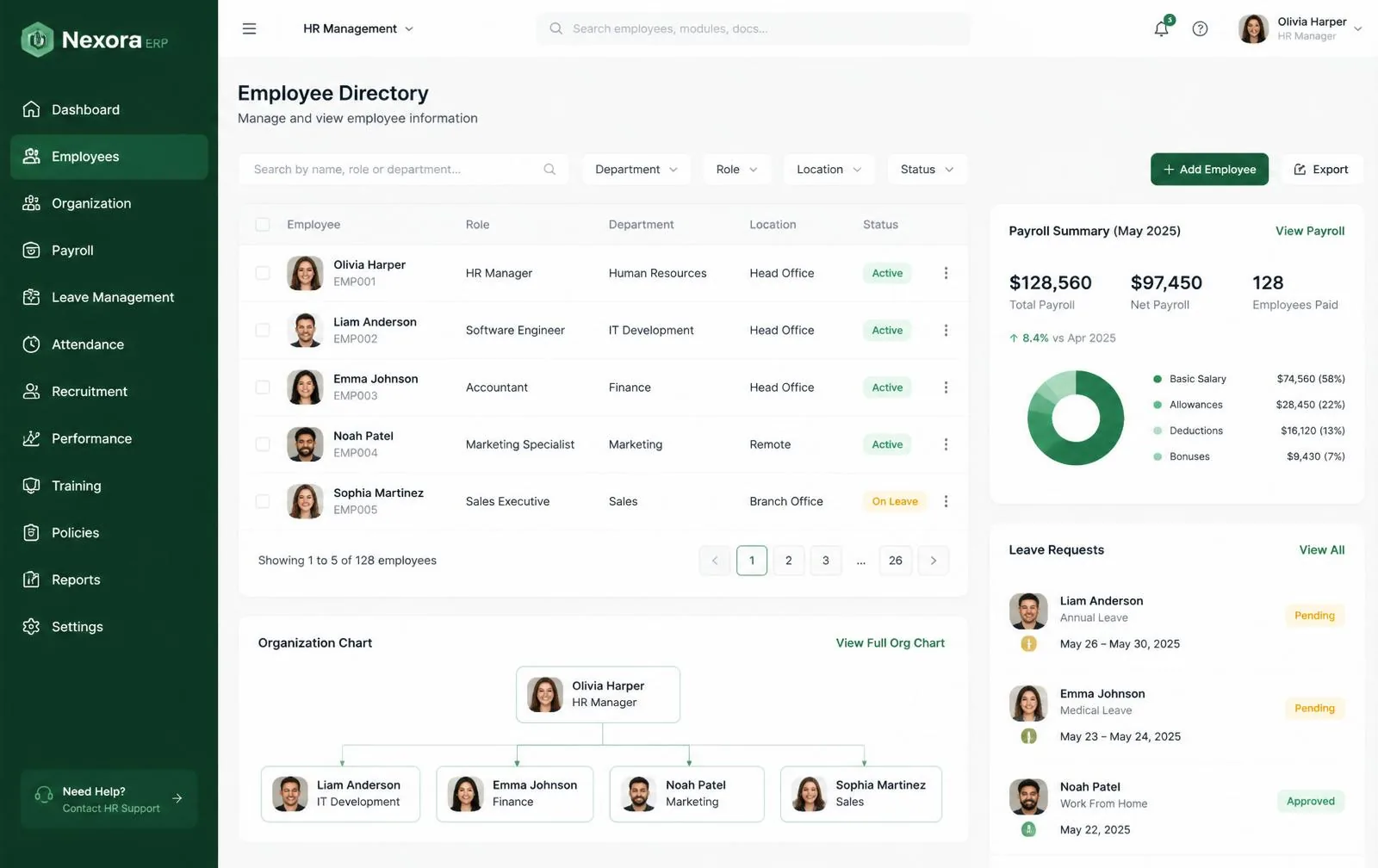Click the search magnifier in employee filter box
This screenshot has width=1378, height=868.
click(549, 170)
